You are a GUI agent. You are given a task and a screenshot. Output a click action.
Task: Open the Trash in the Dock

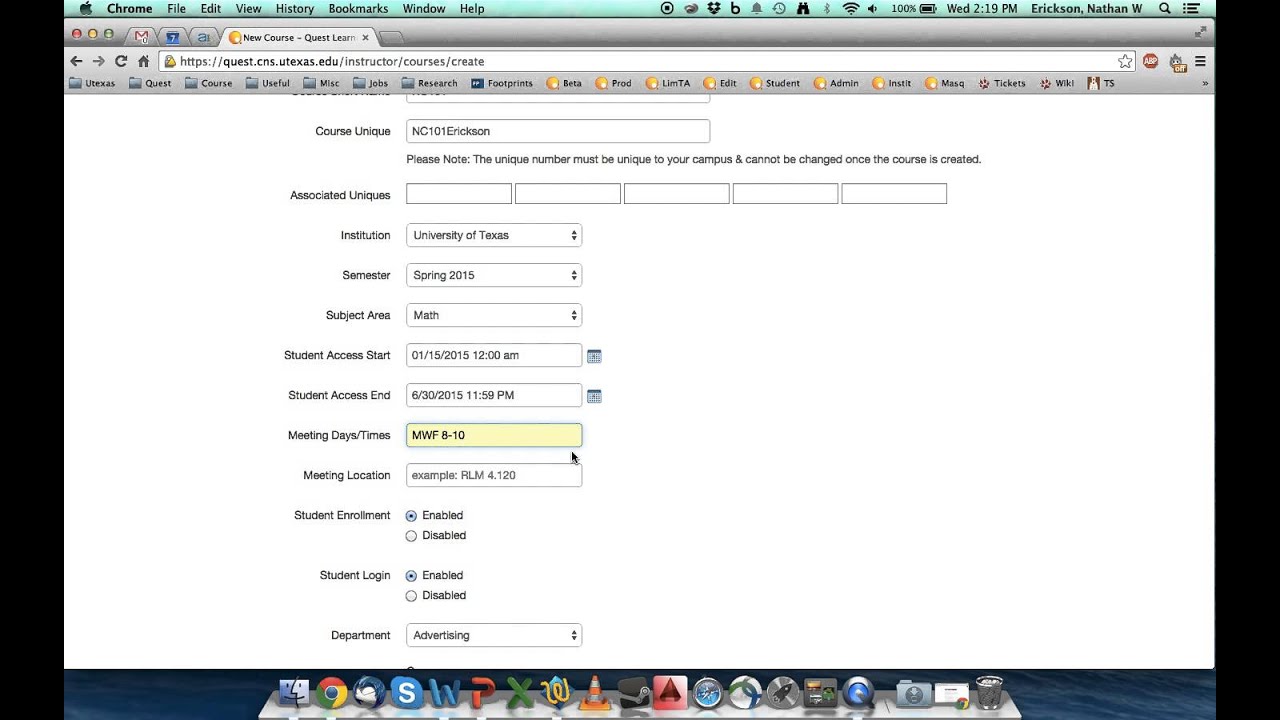[989, 692]
